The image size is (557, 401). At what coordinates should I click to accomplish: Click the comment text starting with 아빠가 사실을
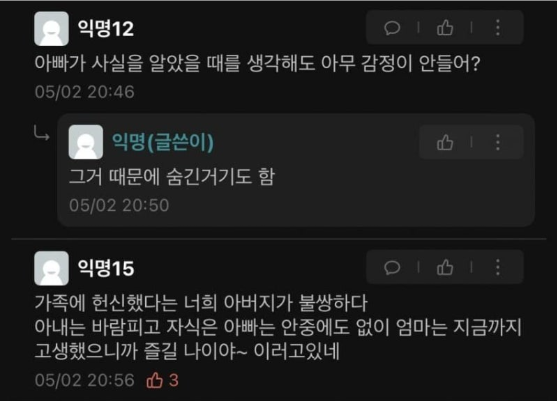coord(258,64)
